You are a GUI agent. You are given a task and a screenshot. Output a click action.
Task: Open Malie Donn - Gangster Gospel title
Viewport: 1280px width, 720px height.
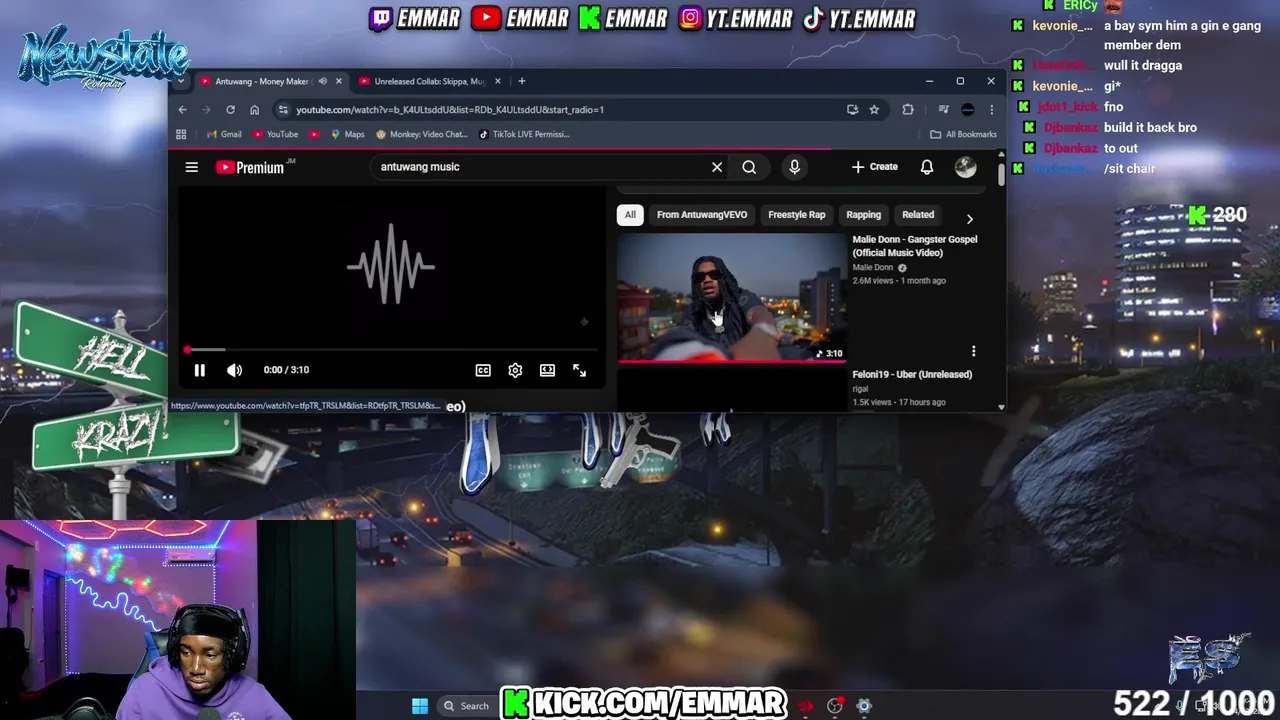pyautogui.click(x=915, y=246)
